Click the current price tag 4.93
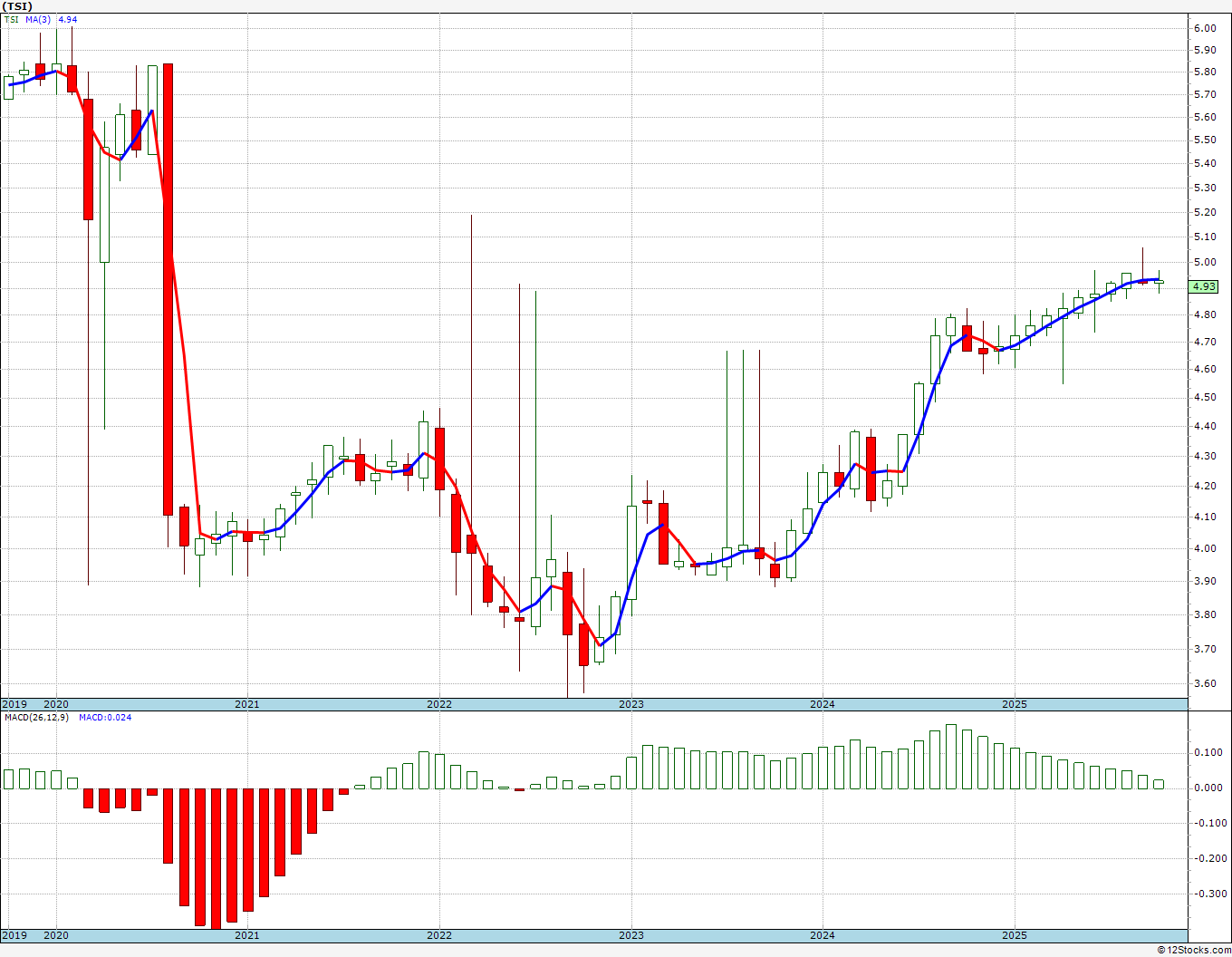The image size is (1232, 957). [1205, 286]
